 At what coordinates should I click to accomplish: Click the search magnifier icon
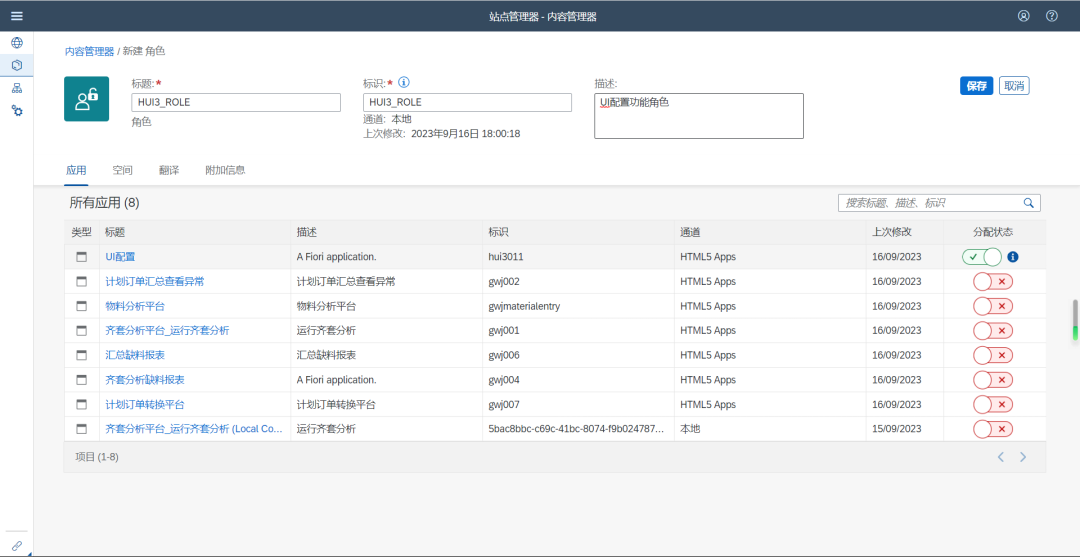pyautogui.click(x=1028, y=203)
